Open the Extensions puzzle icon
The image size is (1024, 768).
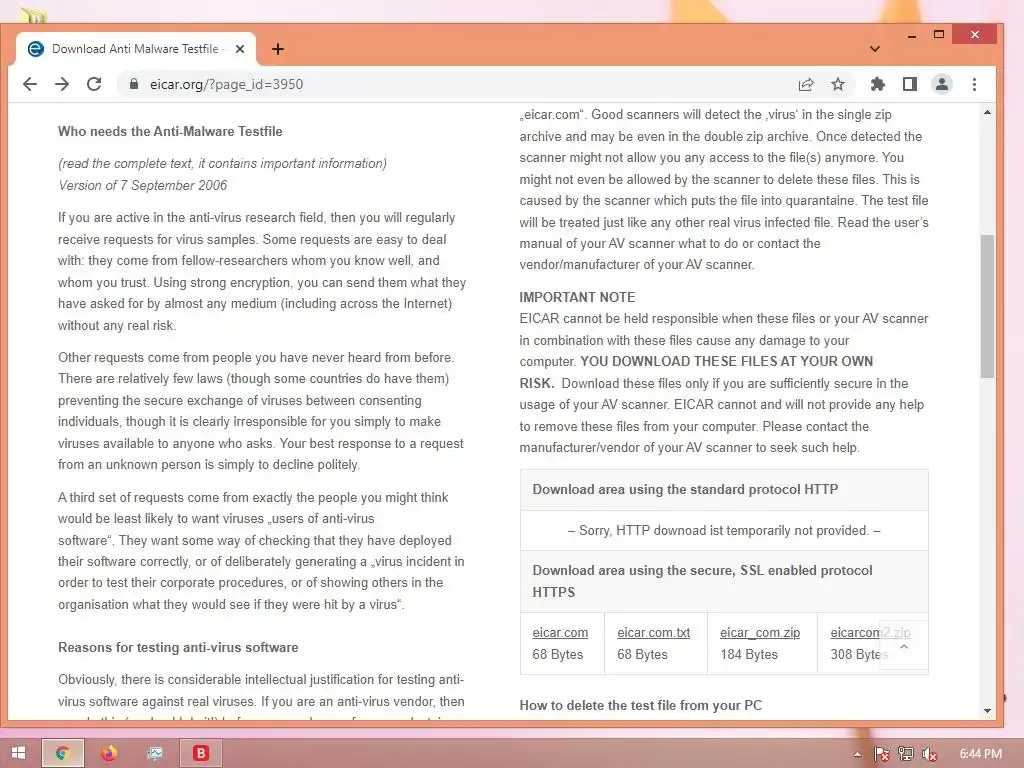(878, 84)
